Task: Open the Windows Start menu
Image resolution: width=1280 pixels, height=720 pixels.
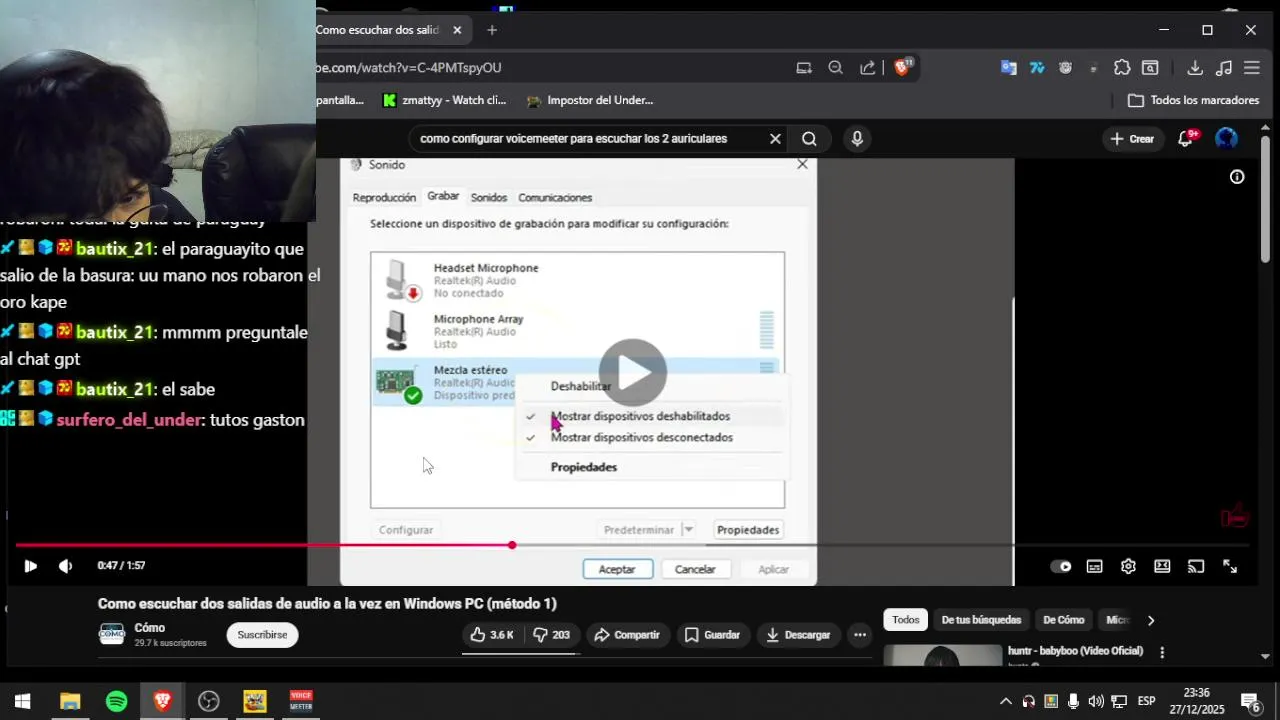Action: [23, 701]
